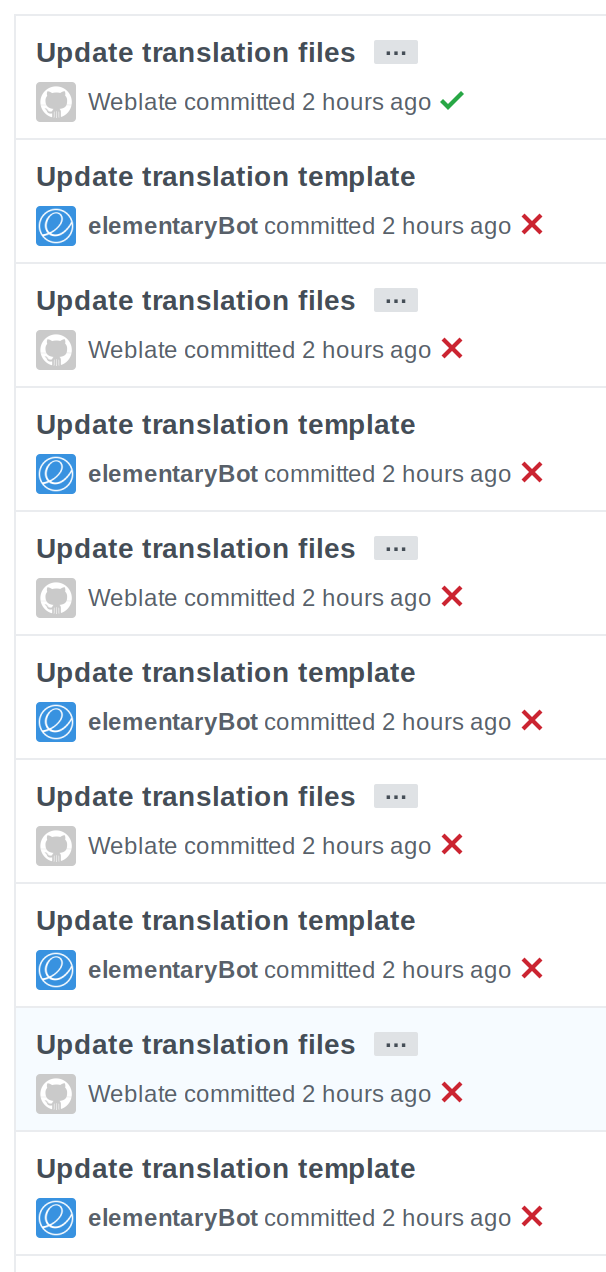
Task: Expand the first commit's full message with ellipsis
Action: 395,51
